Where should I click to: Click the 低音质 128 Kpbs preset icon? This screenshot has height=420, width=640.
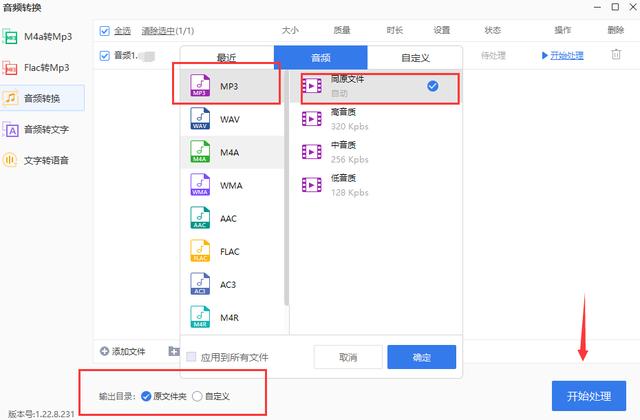[x=312, y=185]
